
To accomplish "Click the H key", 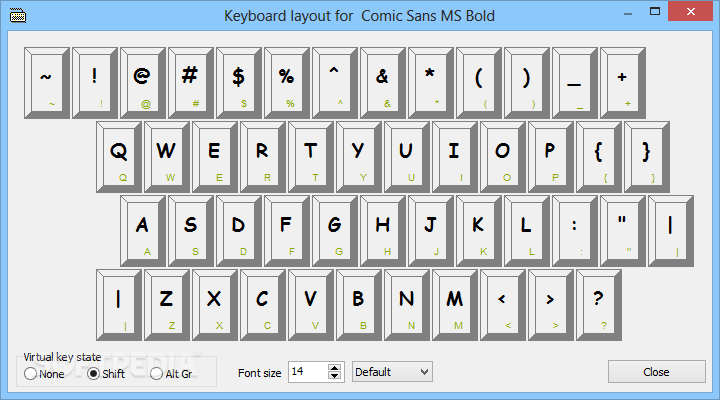I will tap(383, 231).
